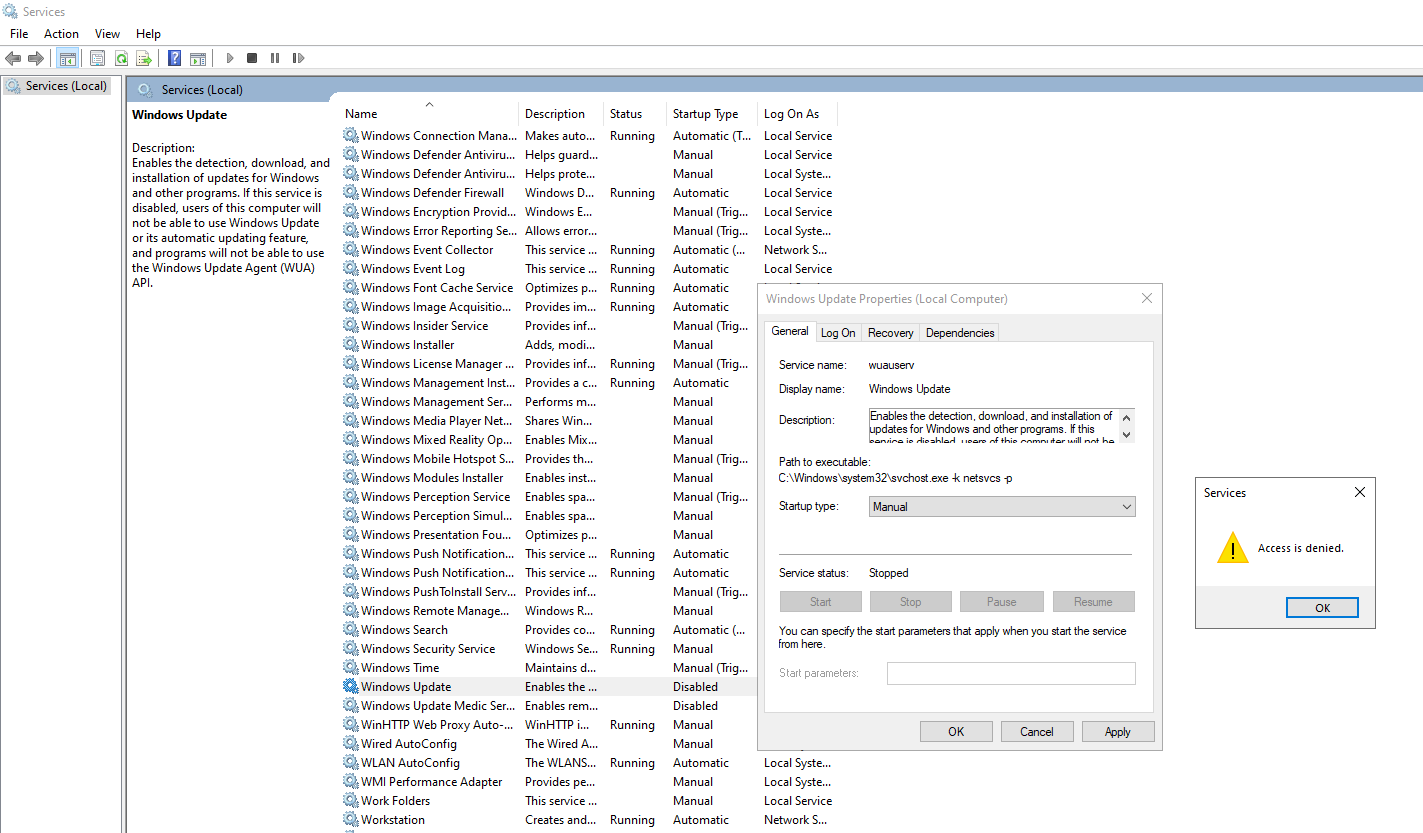This screenshot has width=1423, height=833.
Task: Click the Refresh toolbar icon
Action: [x=121, y=58]
